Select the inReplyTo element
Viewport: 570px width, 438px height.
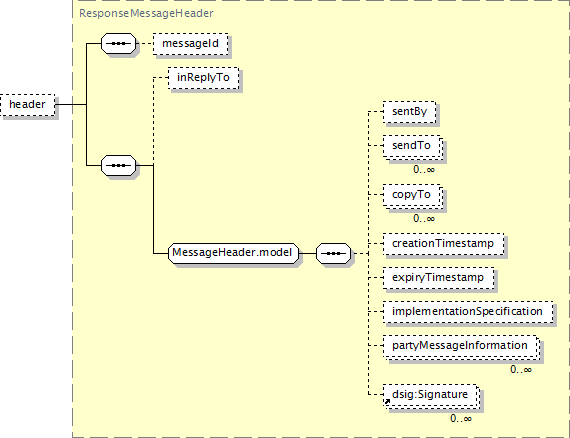pos(204,77)
